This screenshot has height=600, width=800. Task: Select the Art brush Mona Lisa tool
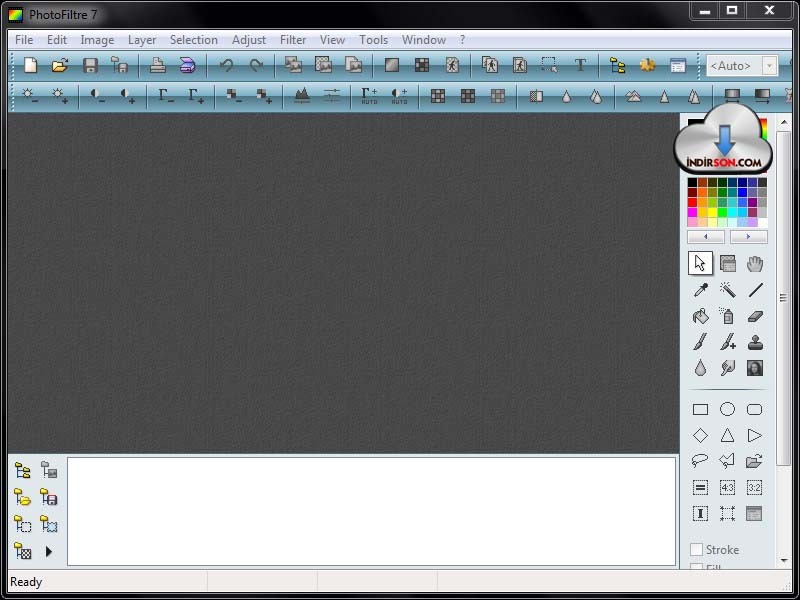tap(755, 368)
